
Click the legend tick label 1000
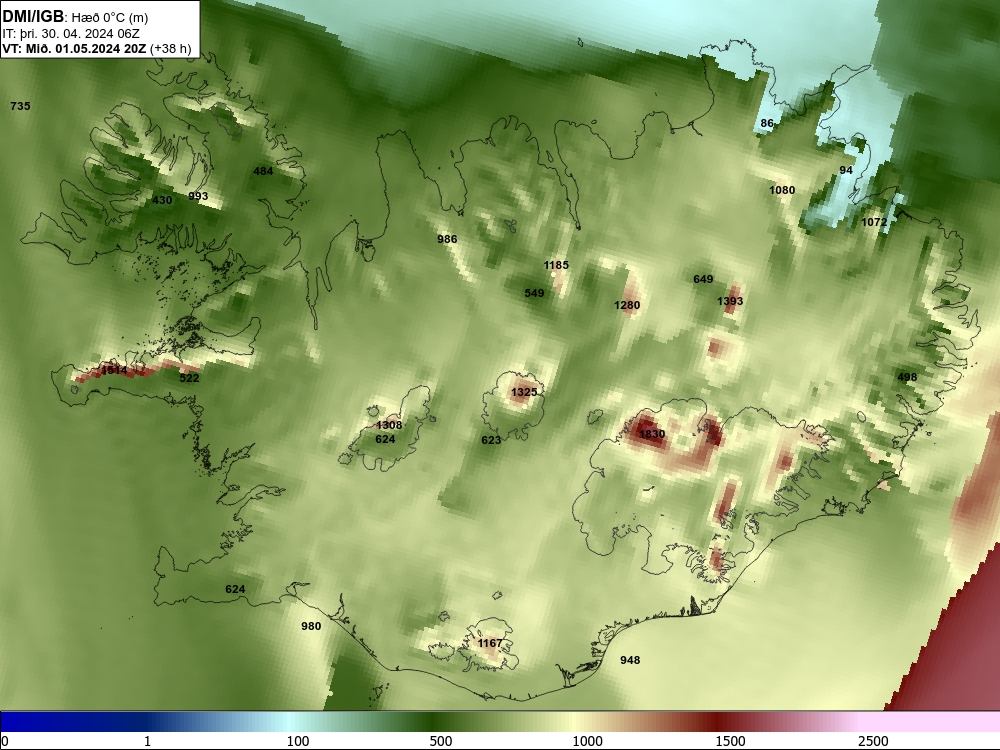(x=587, y=741)
